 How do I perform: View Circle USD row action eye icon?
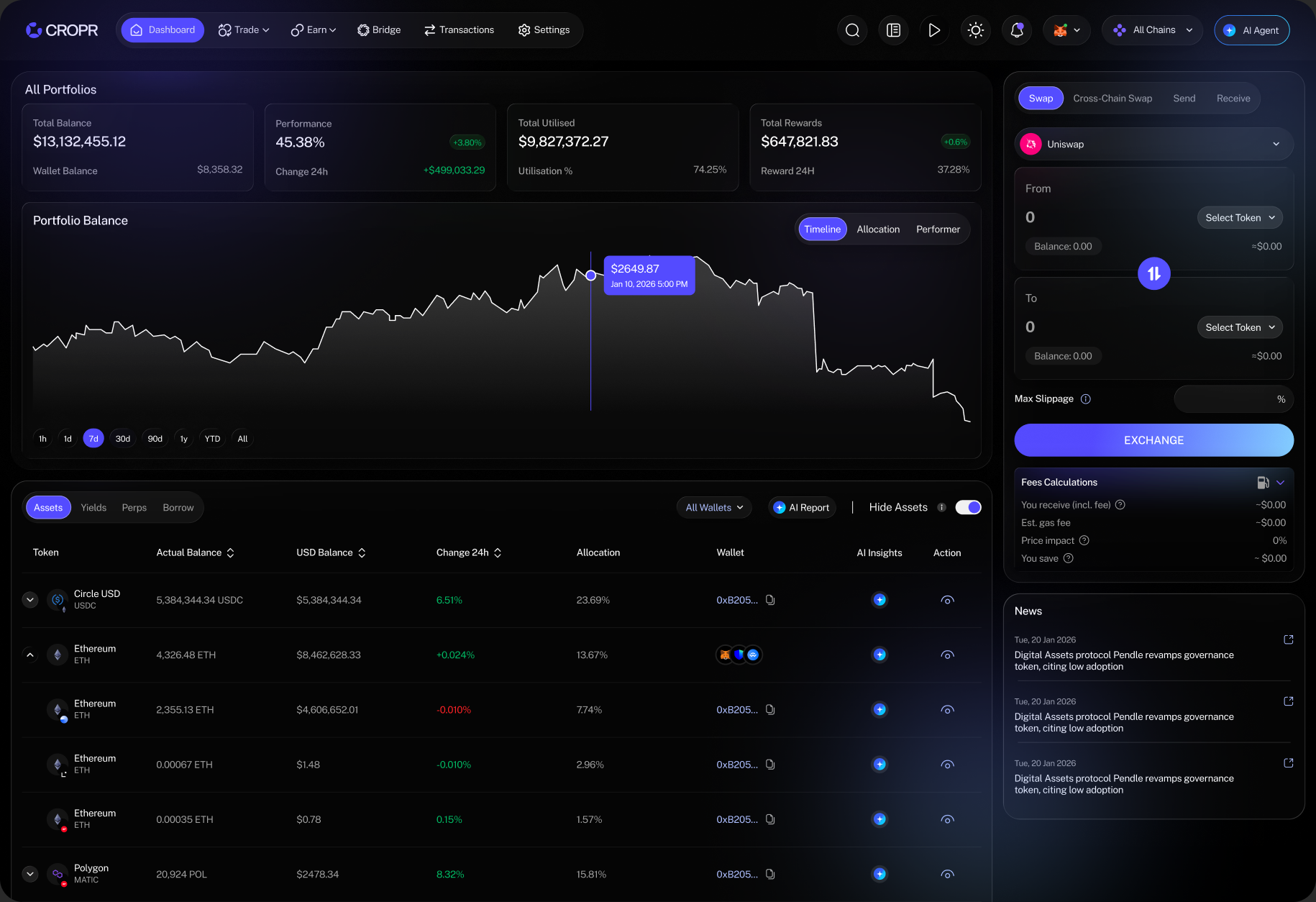pos(947,600)
